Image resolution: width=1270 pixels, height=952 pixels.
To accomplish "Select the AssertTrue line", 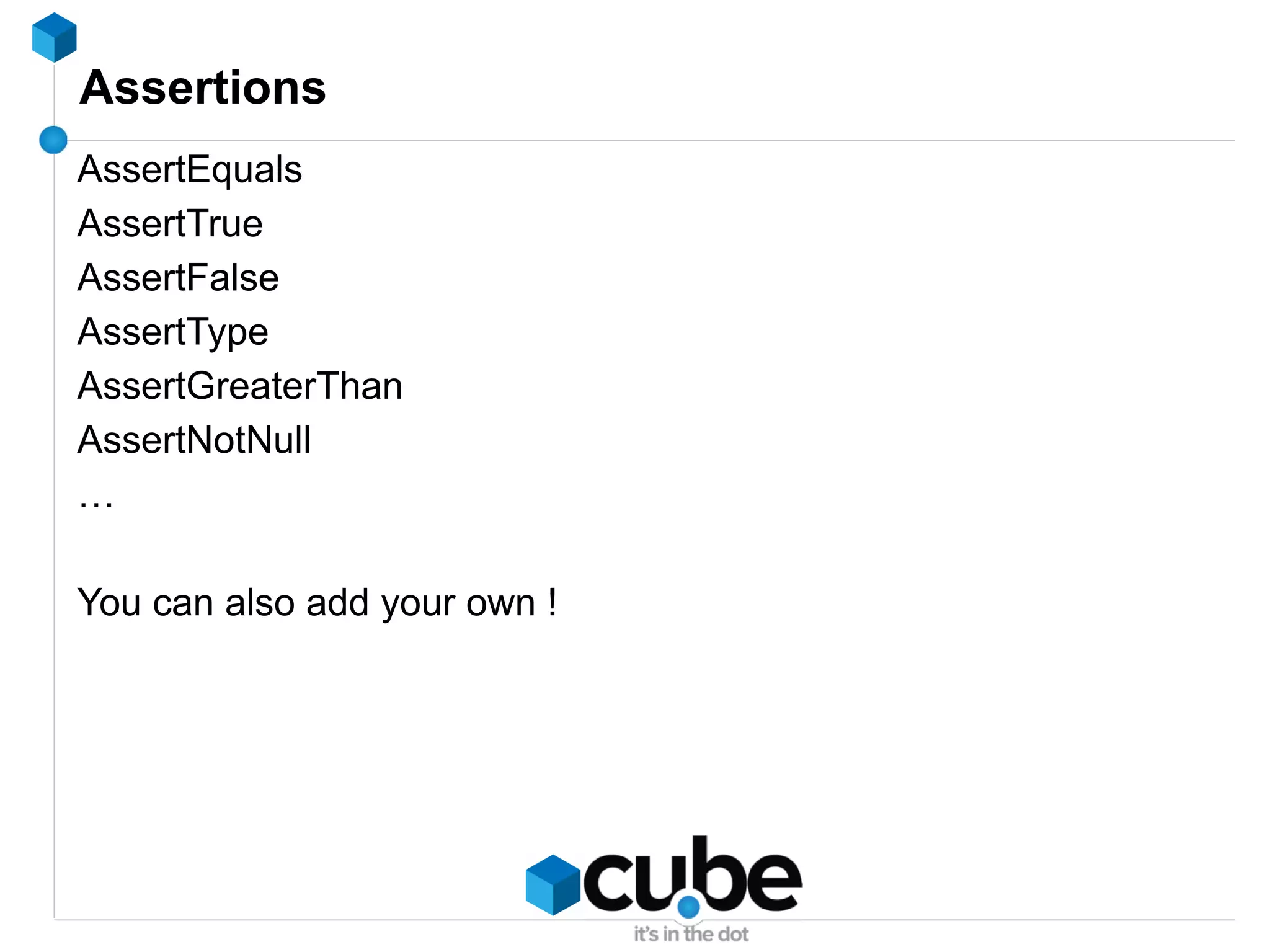I will tap(170, 223).
